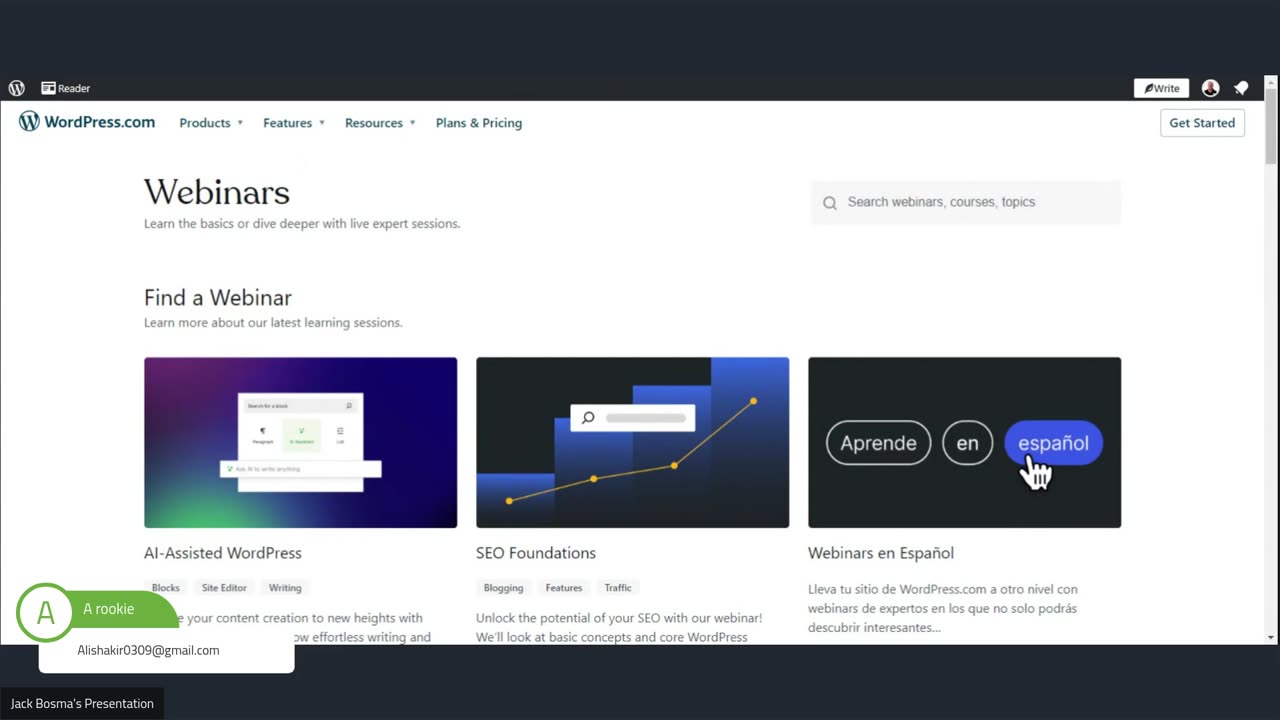This screenshot has width=1280, height=720.
Task: Open the AI-Assisted WordPress title link
Action: (223, 553)
